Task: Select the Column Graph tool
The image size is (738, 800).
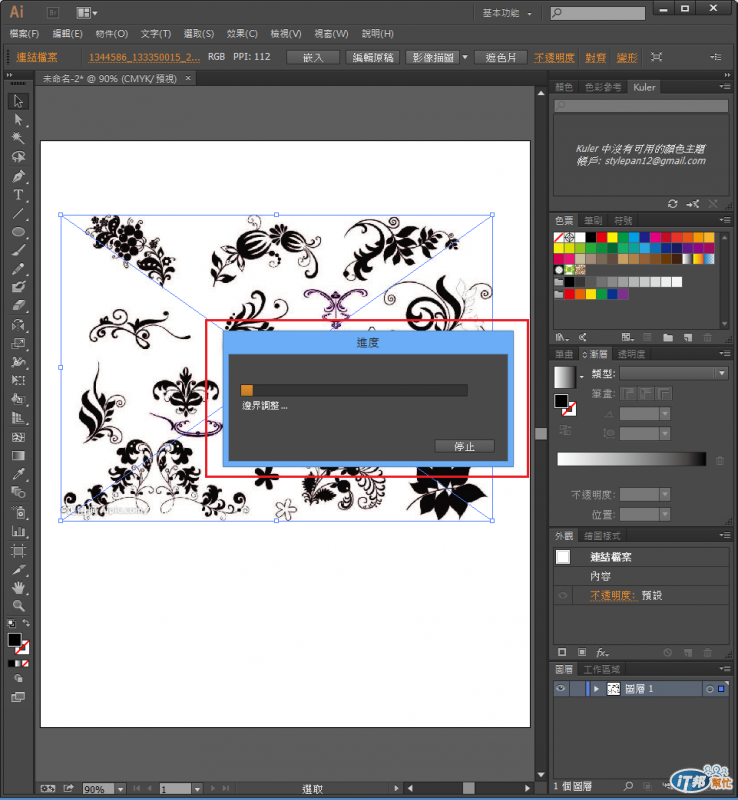Action: pos(18,531)
